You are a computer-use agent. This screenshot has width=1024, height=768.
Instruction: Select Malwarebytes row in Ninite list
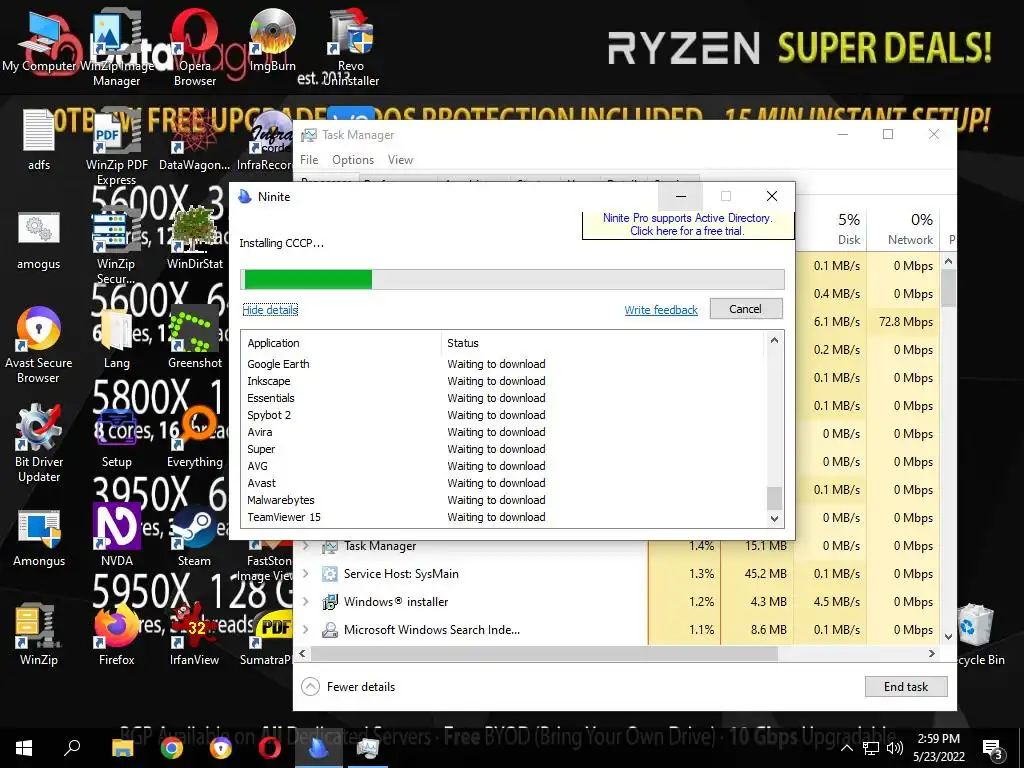click(x=504, y=500)
